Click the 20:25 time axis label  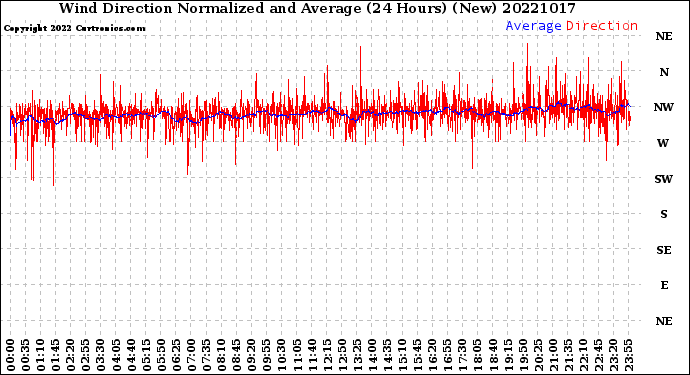[x=538, y=355]
